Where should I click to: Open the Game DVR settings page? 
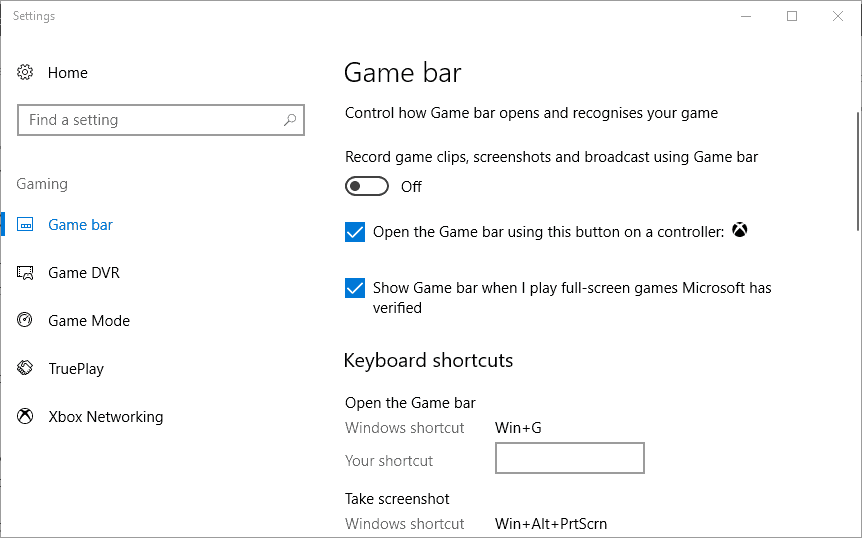(84, 273)
